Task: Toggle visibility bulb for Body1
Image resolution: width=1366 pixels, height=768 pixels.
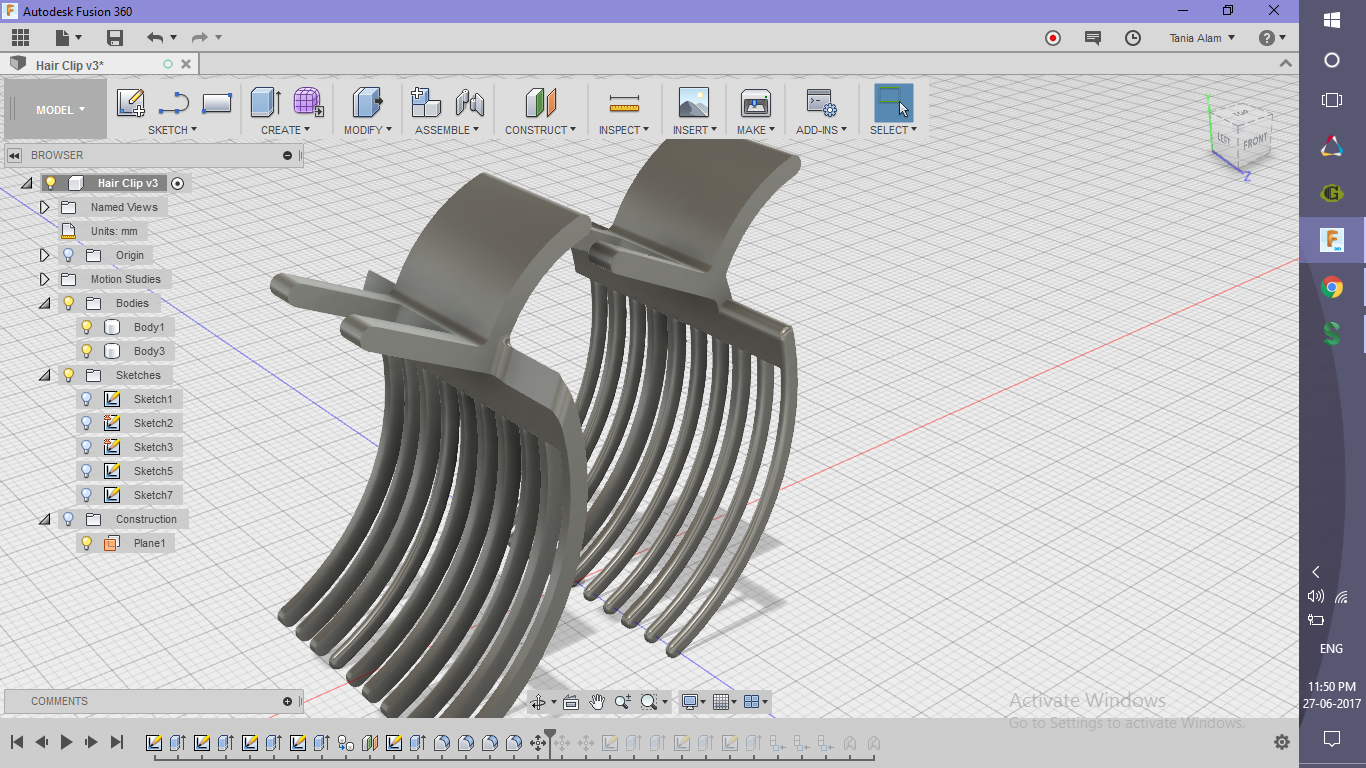Action: (87, 327)
